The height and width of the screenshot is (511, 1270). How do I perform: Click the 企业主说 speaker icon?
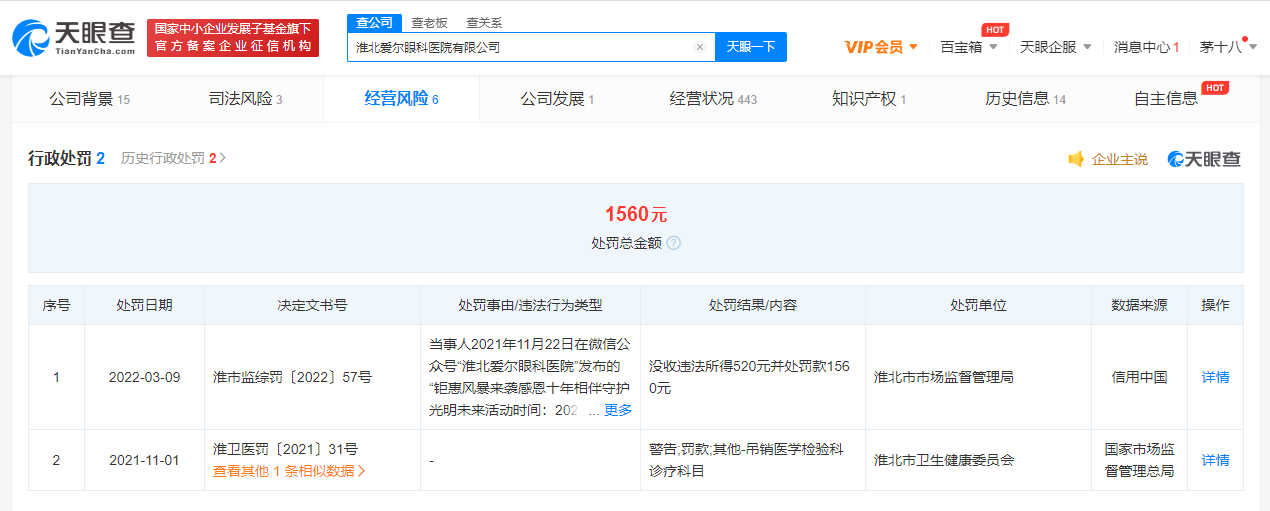[1076, 159]
